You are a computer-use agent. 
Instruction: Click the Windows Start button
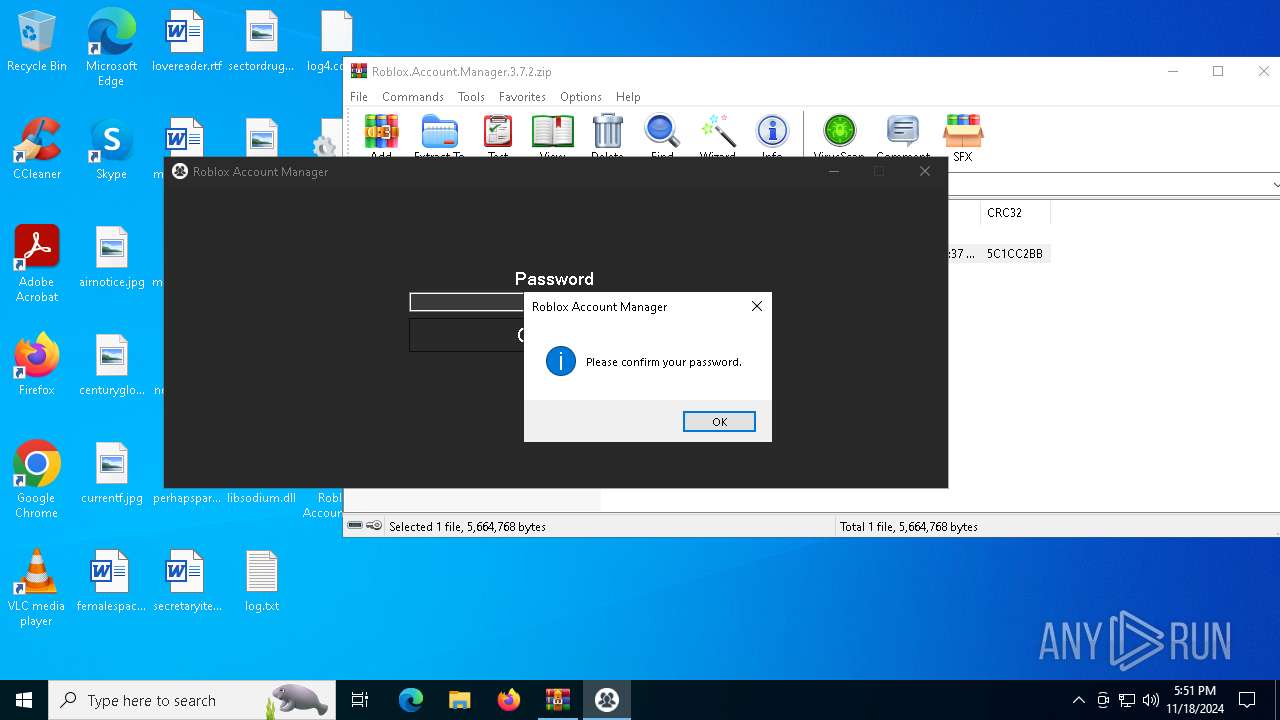[x=24, y=700]
